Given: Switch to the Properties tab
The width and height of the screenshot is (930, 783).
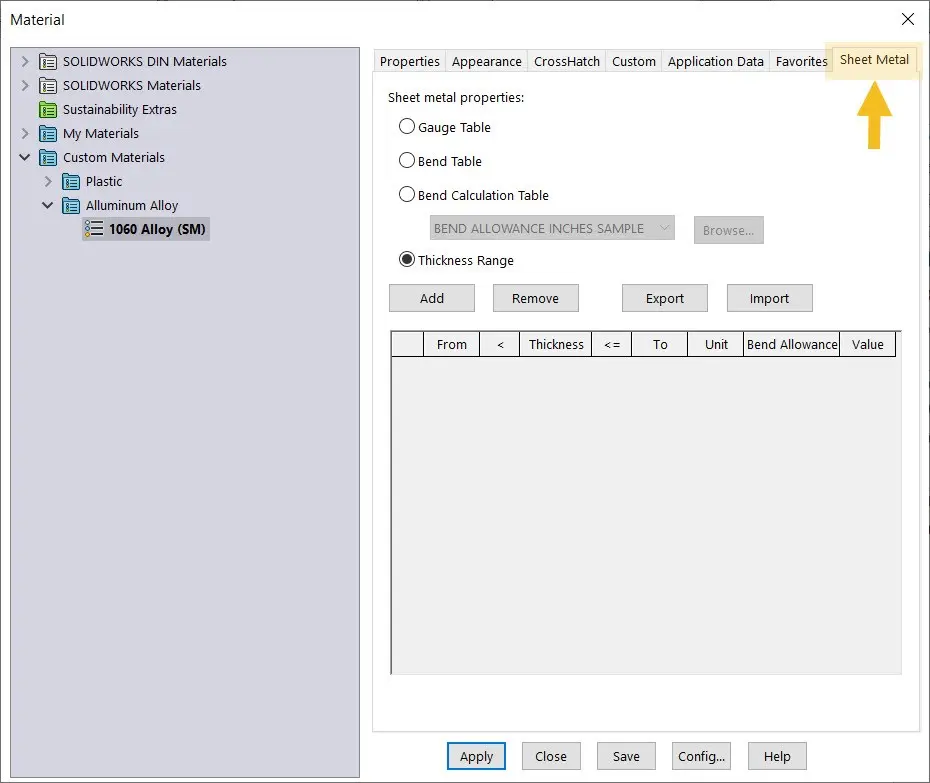Looking at the screenshot, I should [x=409, y=61].
